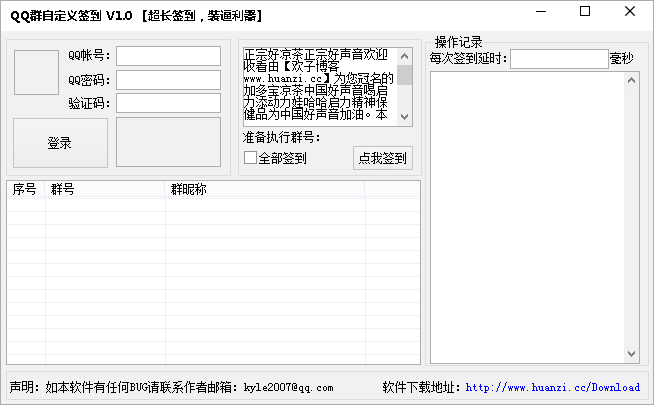Click down arrow of sign-in message scrollbar
Screen dimensions: 654x405
(405, 116)
